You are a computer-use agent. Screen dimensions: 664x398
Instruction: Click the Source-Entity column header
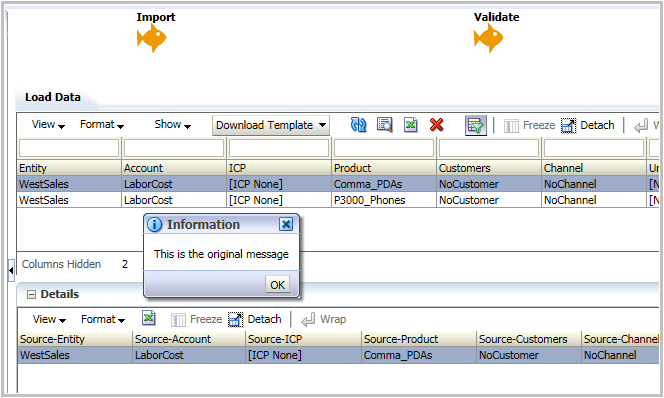pyautogui.click(x=75, y=339)
